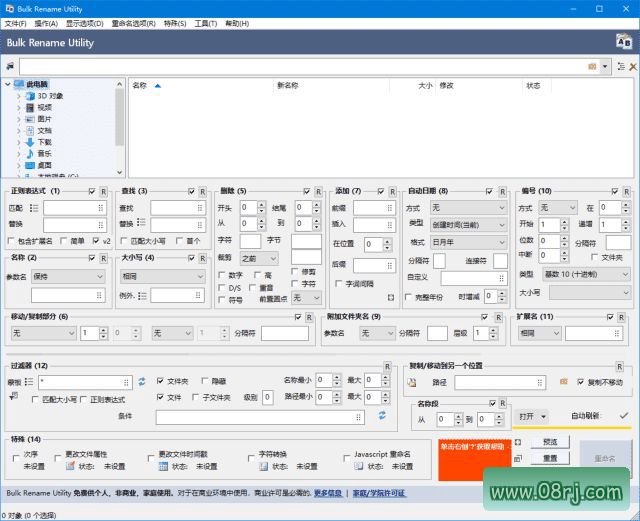Select the 音乐 music note icon in tree
640x521 pixels.
pos(30,154)
